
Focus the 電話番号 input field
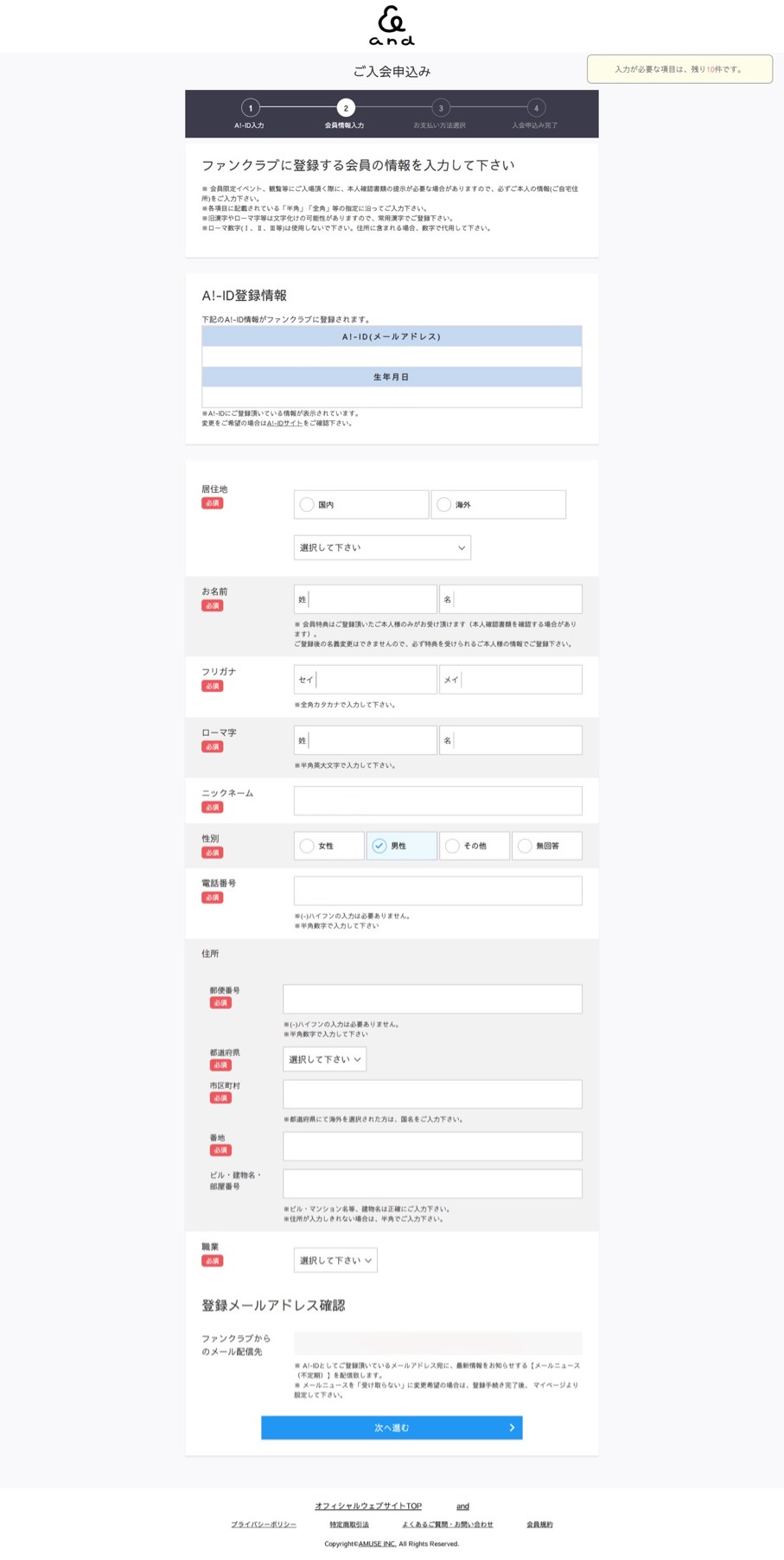coord(437,891)
